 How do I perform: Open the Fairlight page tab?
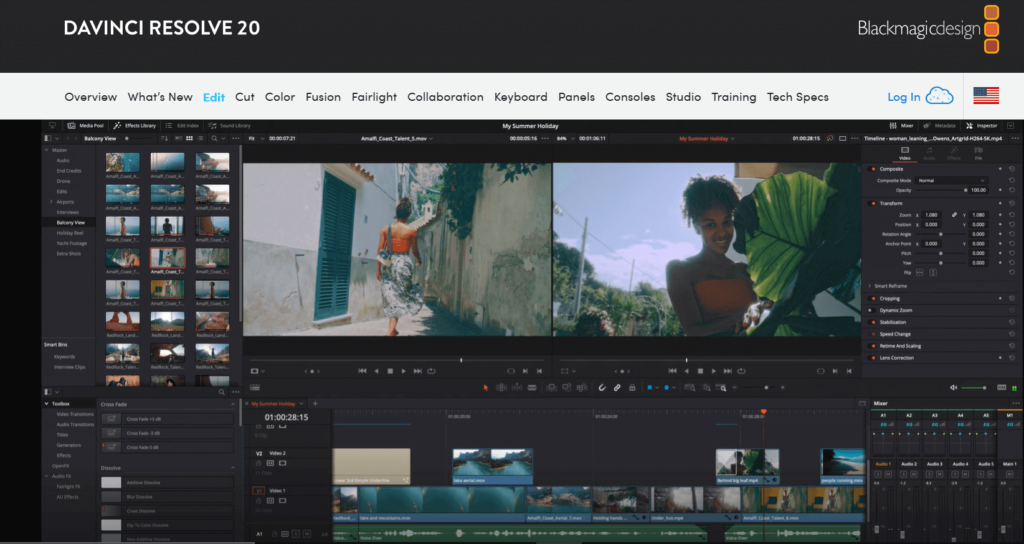click(x=374, y=97)
